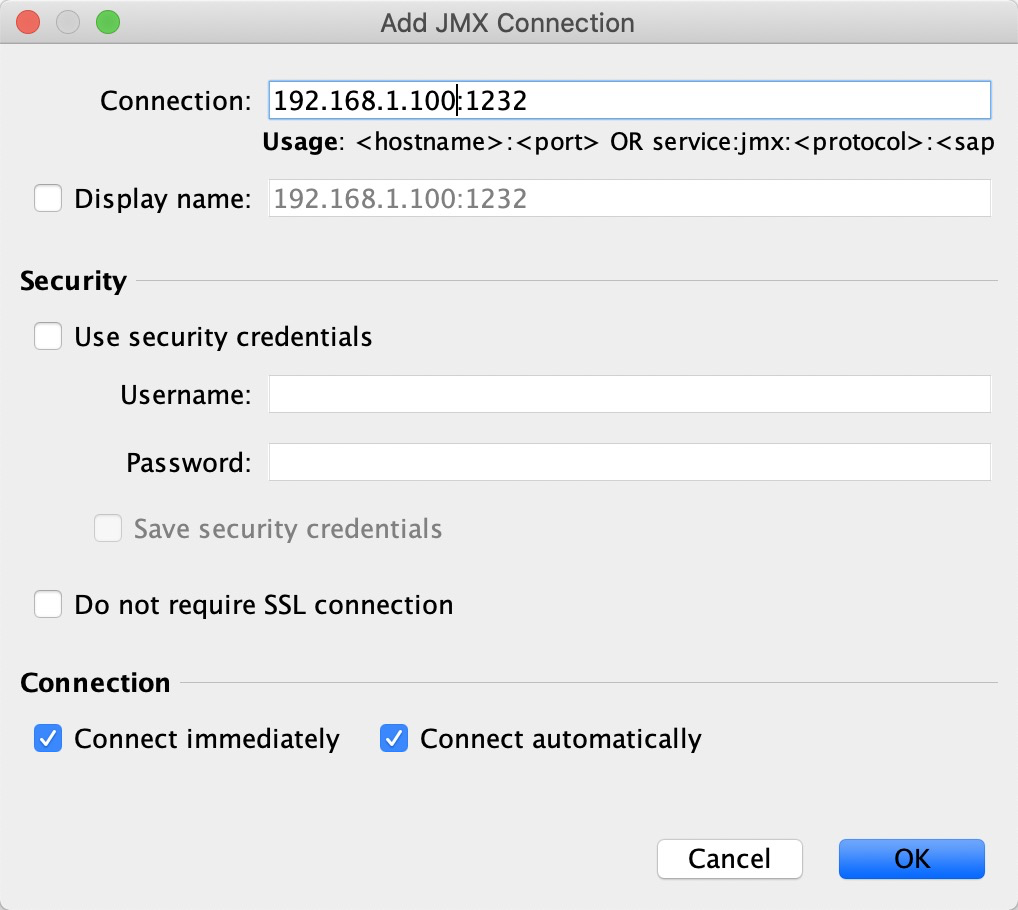Click the Username: label
The height and width of the screenshot is (910, 1018).
click(x=186, y=395)
